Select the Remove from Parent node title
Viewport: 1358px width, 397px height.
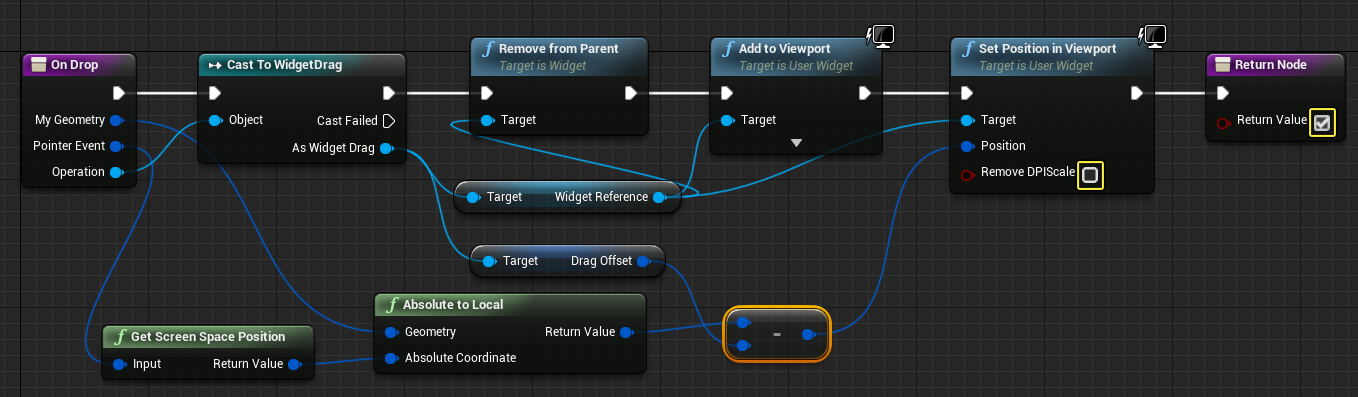click(x=558, y=48)
